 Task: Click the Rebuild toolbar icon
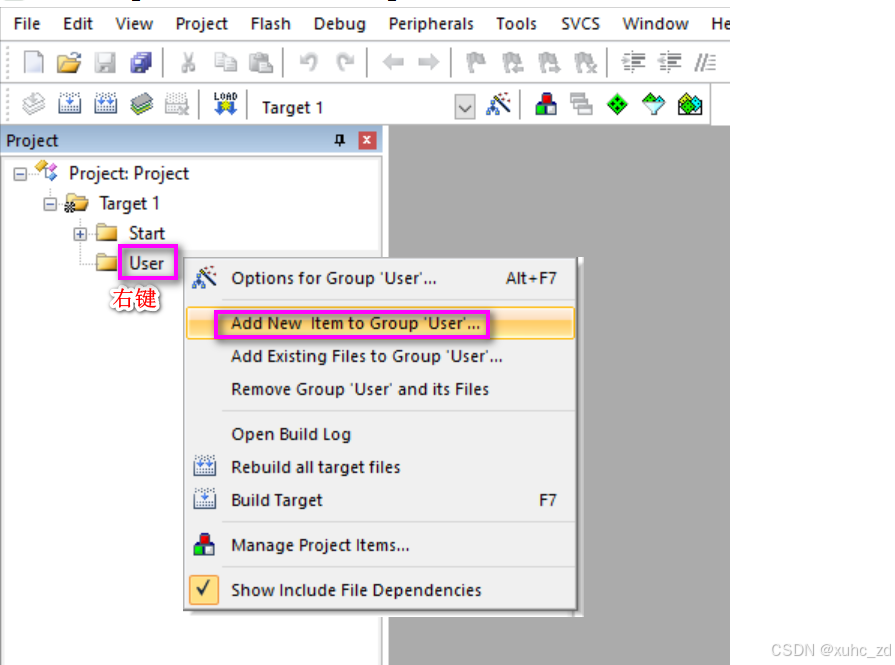tap(106, 104)
